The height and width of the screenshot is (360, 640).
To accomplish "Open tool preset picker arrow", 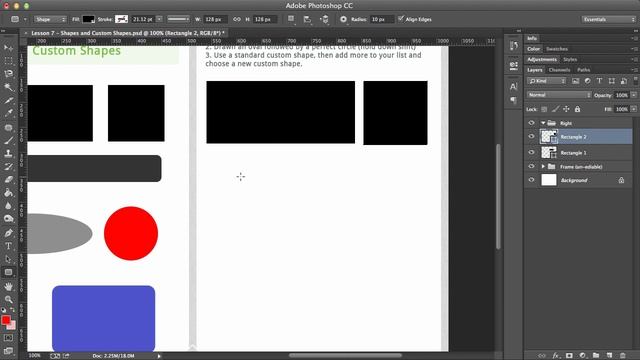I will point(25,19).
